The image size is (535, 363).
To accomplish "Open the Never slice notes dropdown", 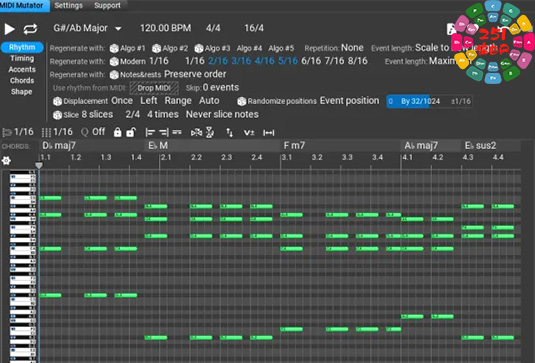I will pyautogui.click(x=222, y=114).
